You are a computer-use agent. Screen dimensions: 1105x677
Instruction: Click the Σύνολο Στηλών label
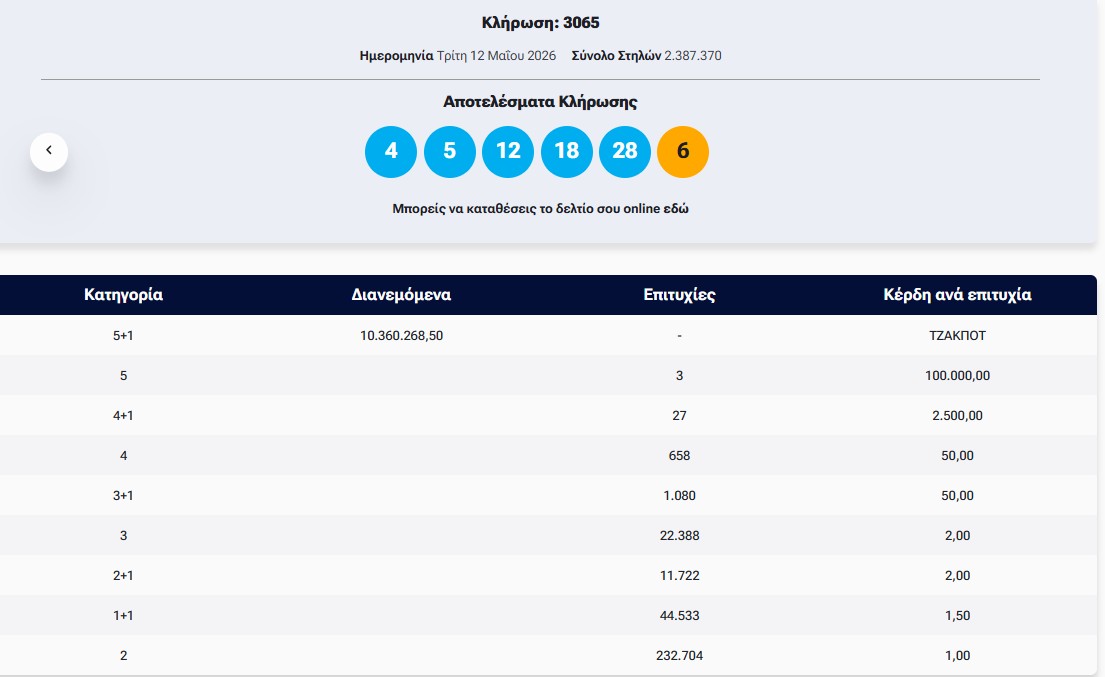click(616, 56)
